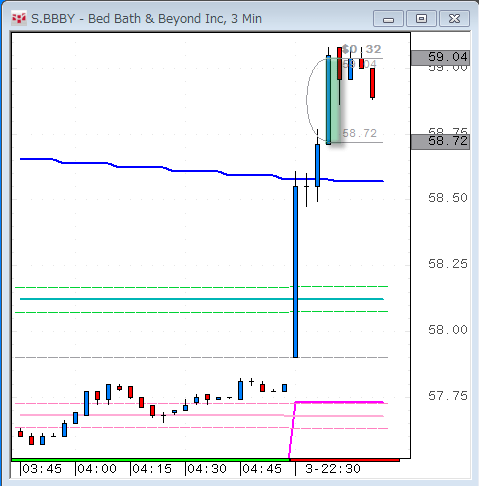Click the red chart icon in title bar
Viewport: 479px width, 486px height.
click(19, 18)
